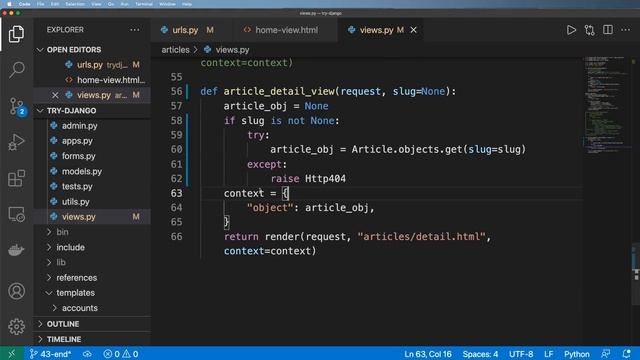
Task: Open the Apple menu
Action: point(9,4)
